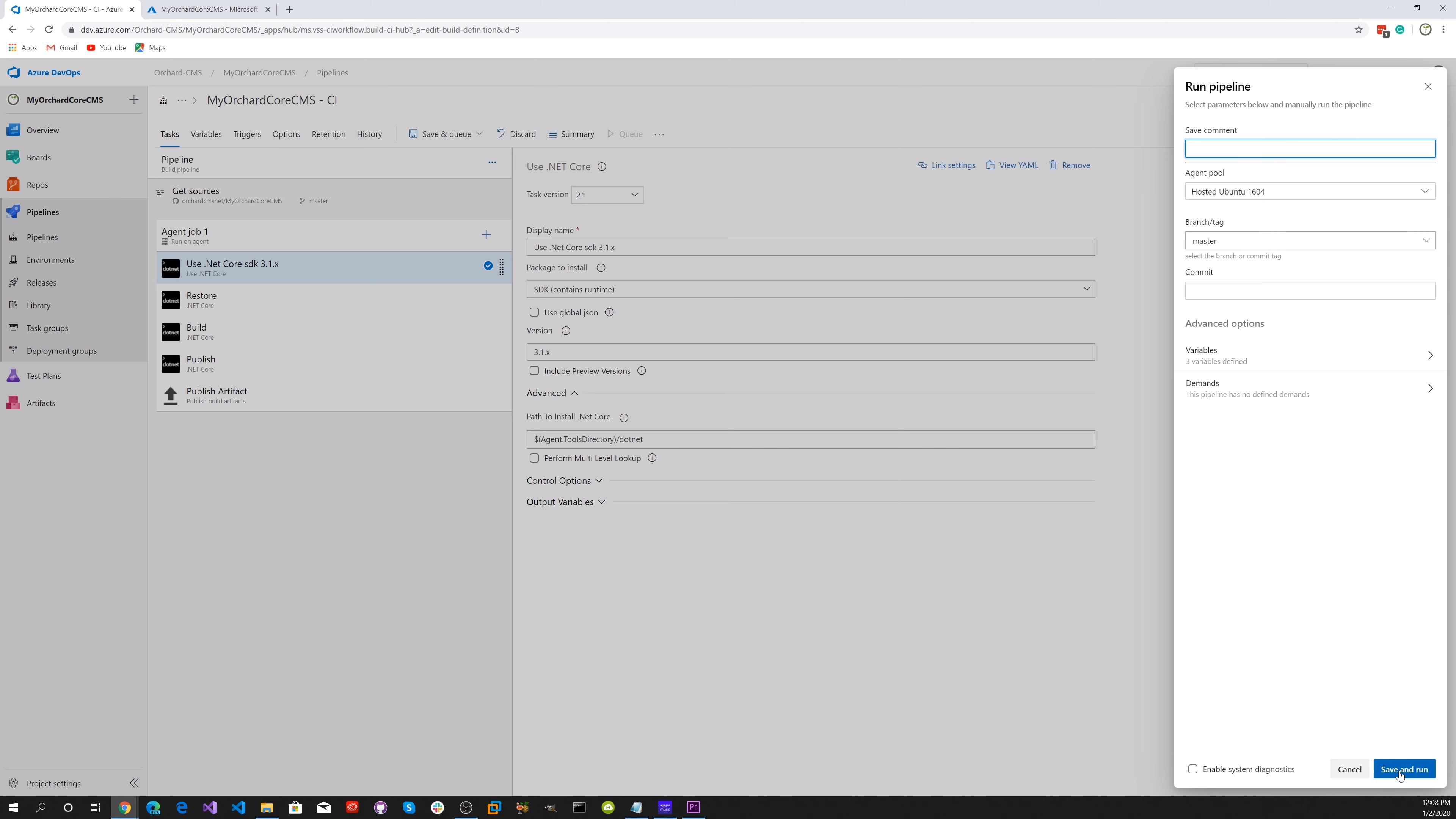
Task: Open the Branch/tag master dropdown
Action: click(1310, 241)
